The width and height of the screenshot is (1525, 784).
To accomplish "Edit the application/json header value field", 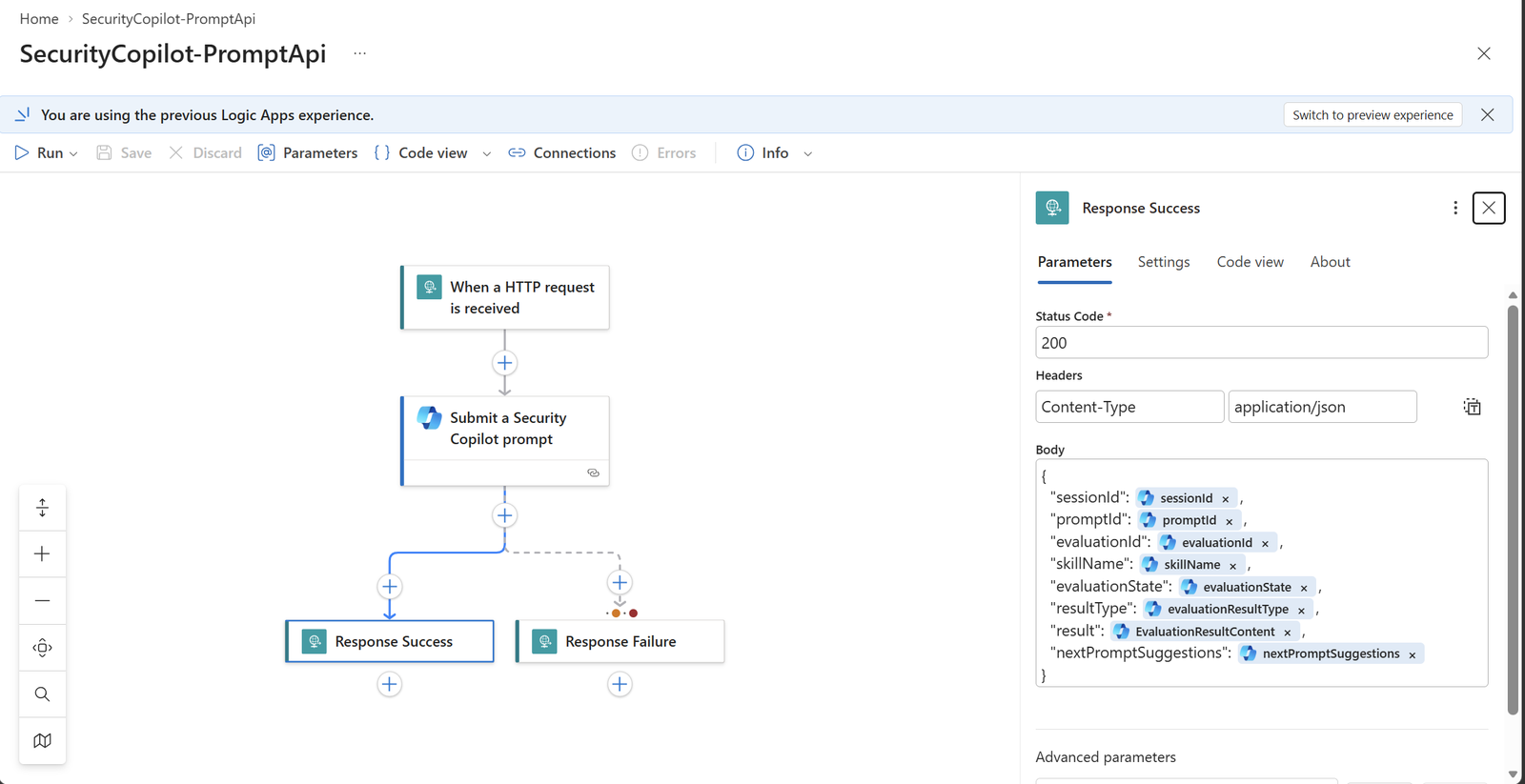I will (x=1323, y=407).
